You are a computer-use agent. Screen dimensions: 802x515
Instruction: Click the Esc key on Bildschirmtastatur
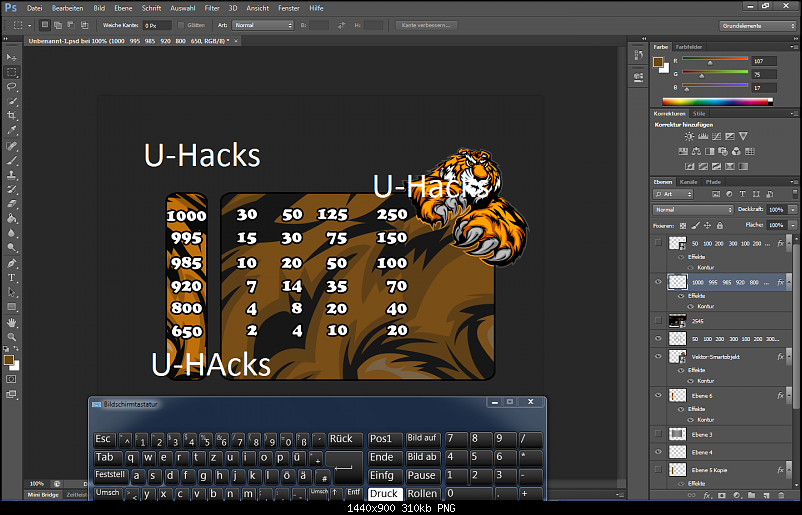point(104,439)
